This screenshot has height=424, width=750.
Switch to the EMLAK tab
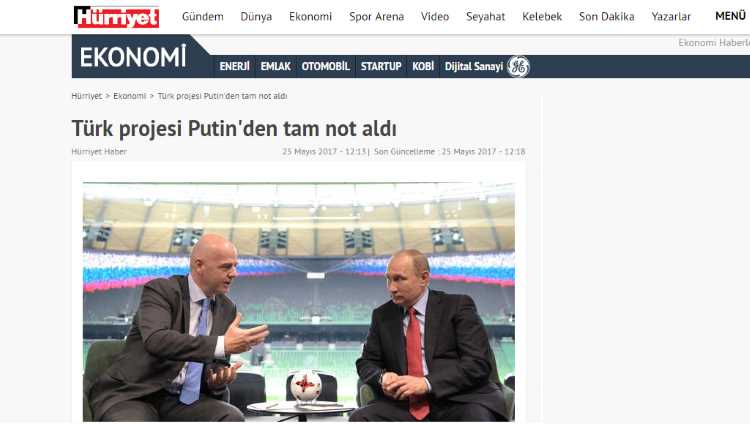(276, 67)
